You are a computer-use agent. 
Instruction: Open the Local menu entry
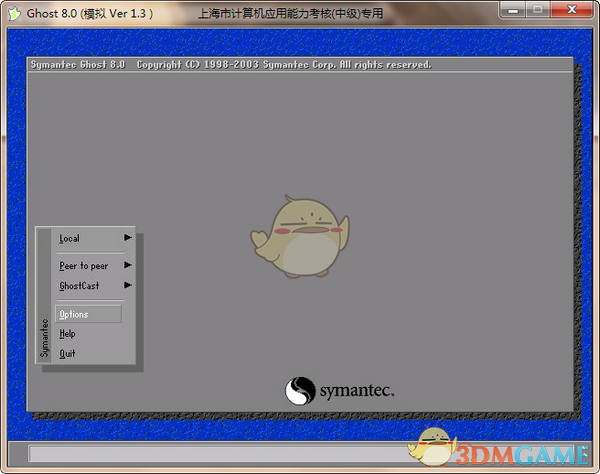coord(70,238)
